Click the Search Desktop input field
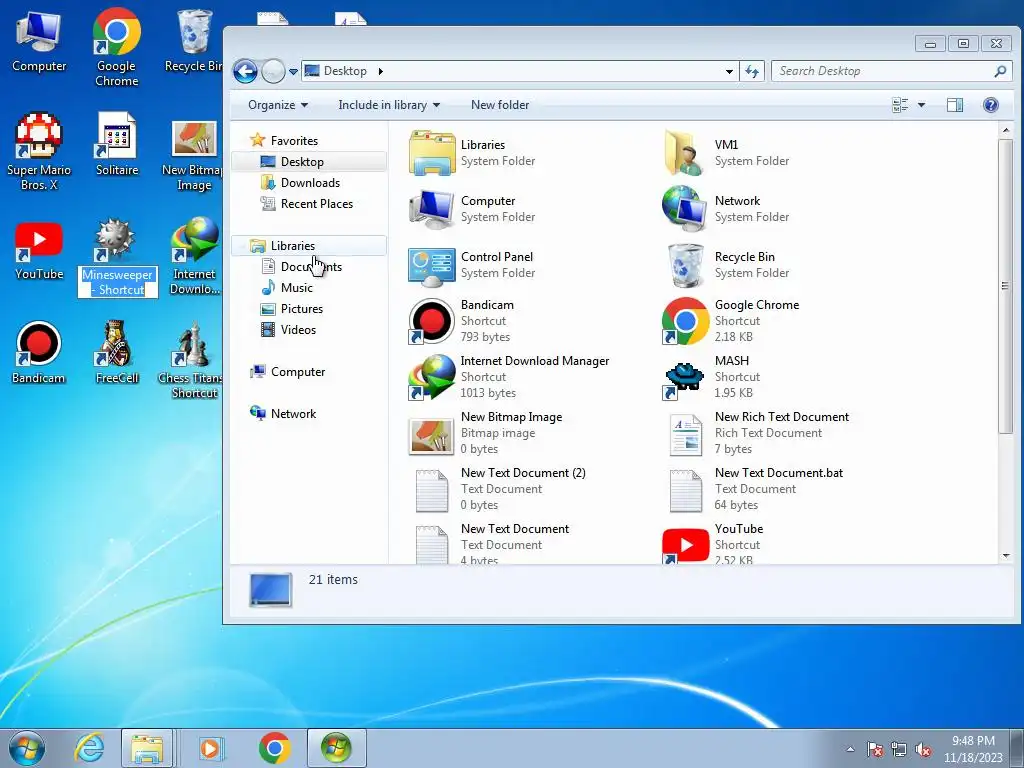Screen dimensions: 1024x768 [891, 71]
